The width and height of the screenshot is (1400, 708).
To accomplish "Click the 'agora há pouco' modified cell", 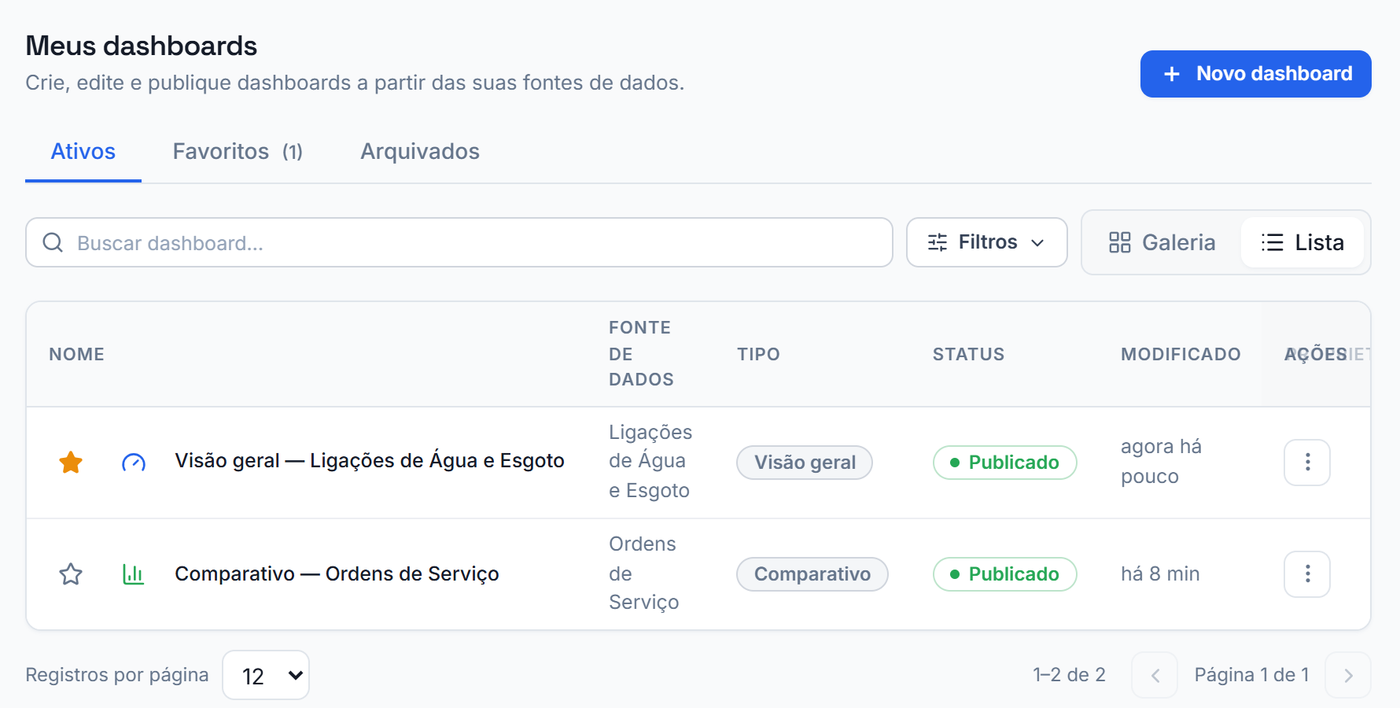I will [x=1161, y=462].
